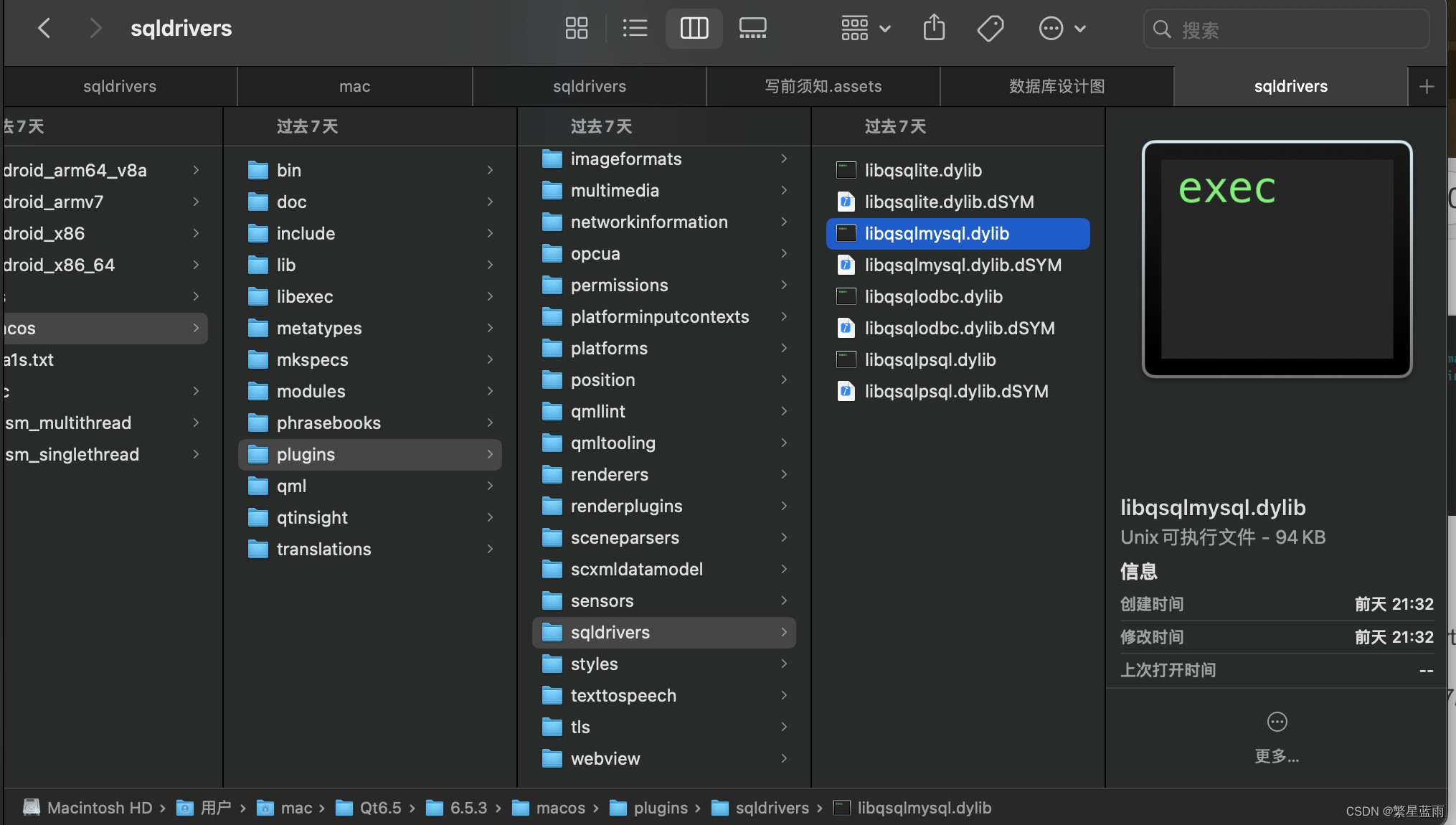Click the 更多... link in preview pane

tap(1277, 756)
